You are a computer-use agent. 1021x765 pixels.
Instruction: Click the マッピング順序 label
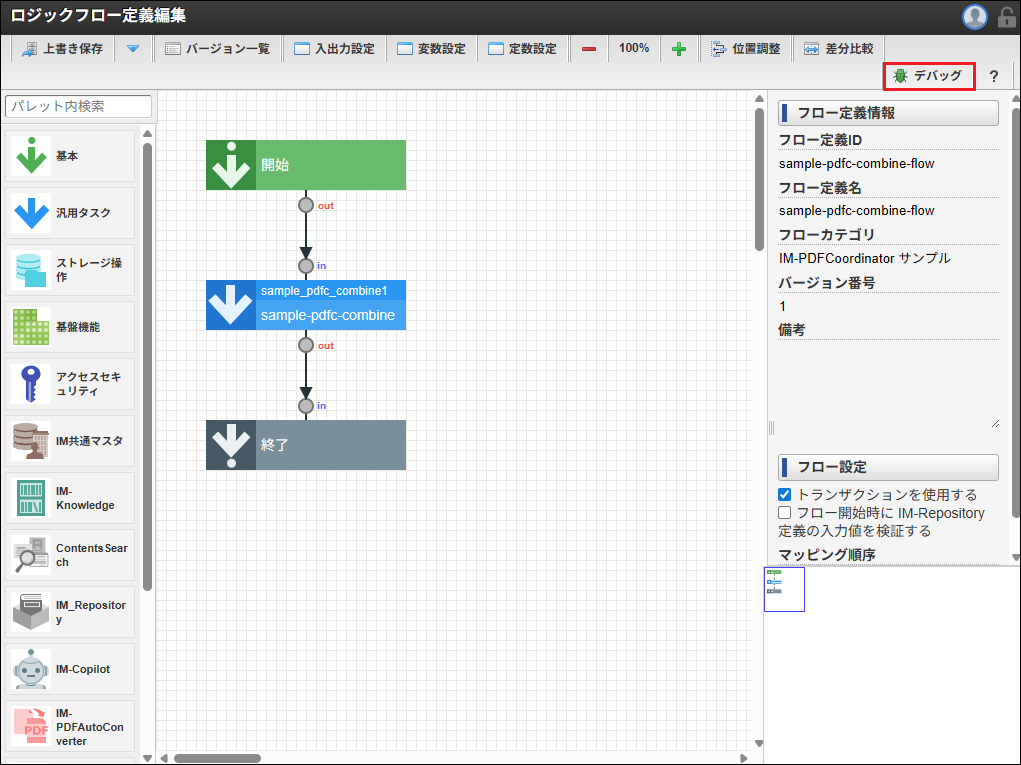(827, 555)
